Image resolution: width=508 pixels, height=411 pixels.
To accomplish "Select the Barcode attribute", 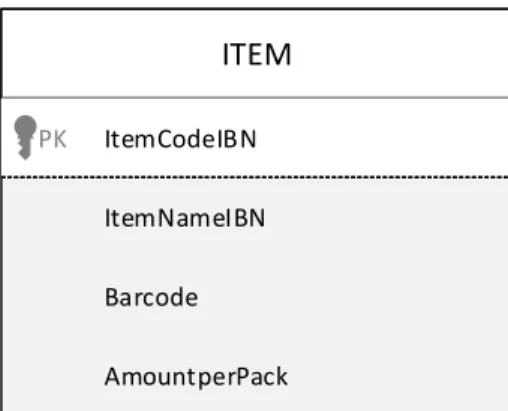I will pos(151,297).
